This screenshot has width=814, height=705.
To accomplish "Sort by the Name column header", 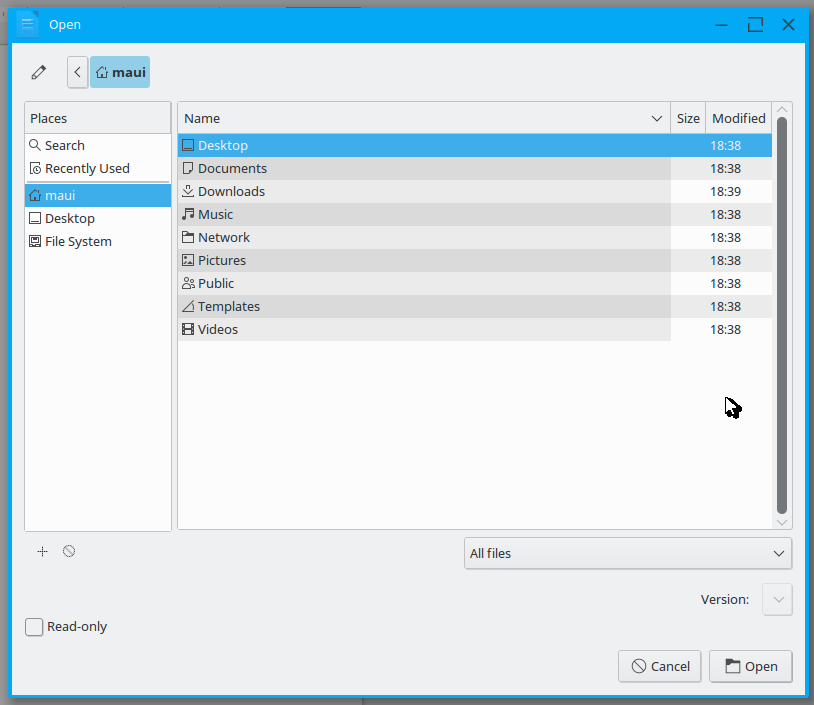I will (x=424, y=118).
